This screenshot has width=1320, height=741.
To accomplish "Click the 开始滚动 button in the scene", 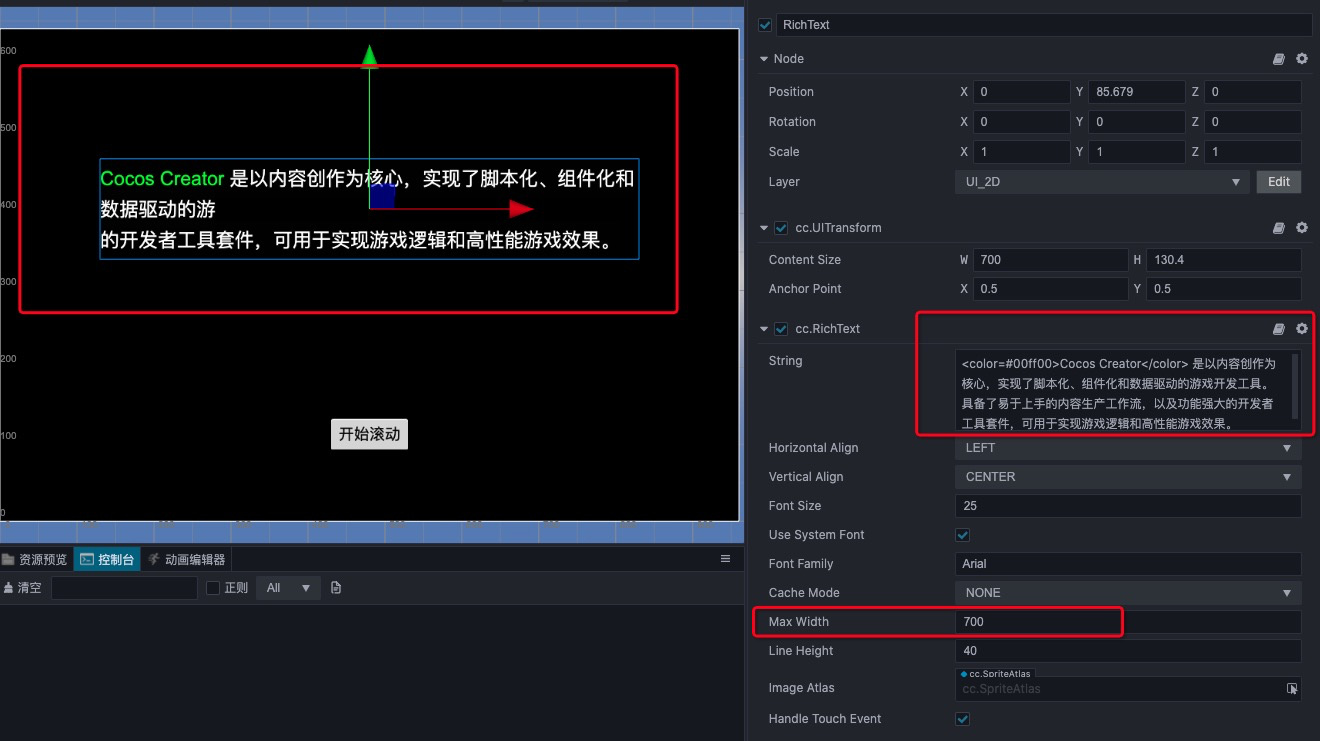I will click(370, 434).
